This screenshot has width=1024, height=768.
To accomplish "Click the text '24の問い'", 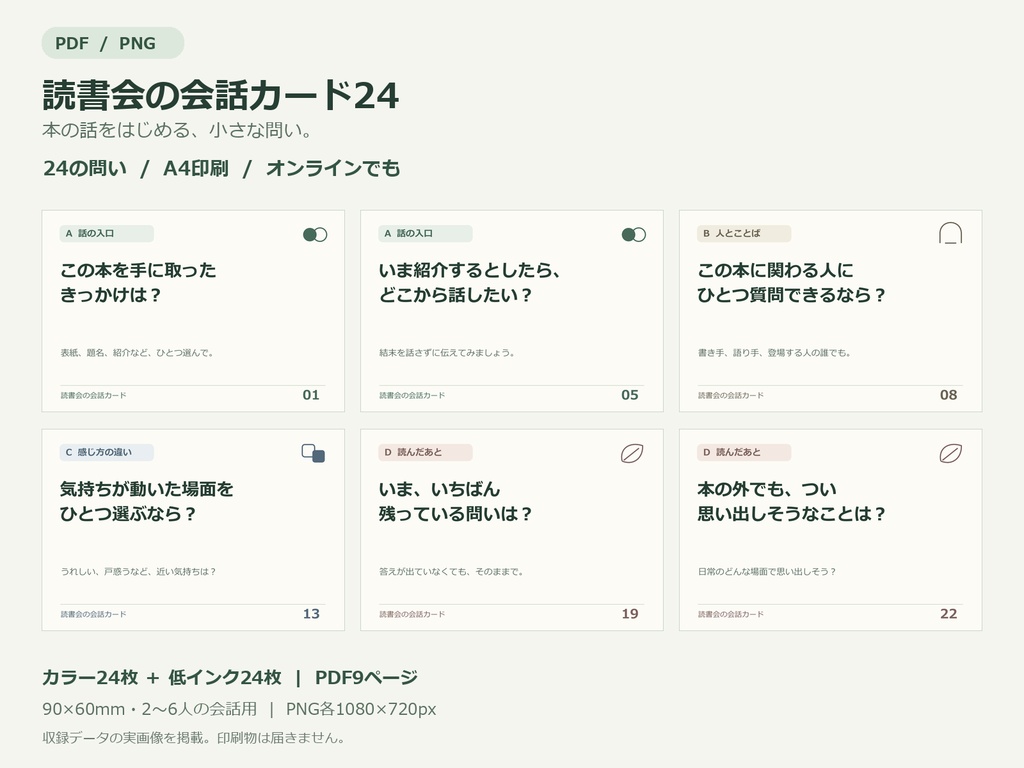I will click(x=85, y=168).
